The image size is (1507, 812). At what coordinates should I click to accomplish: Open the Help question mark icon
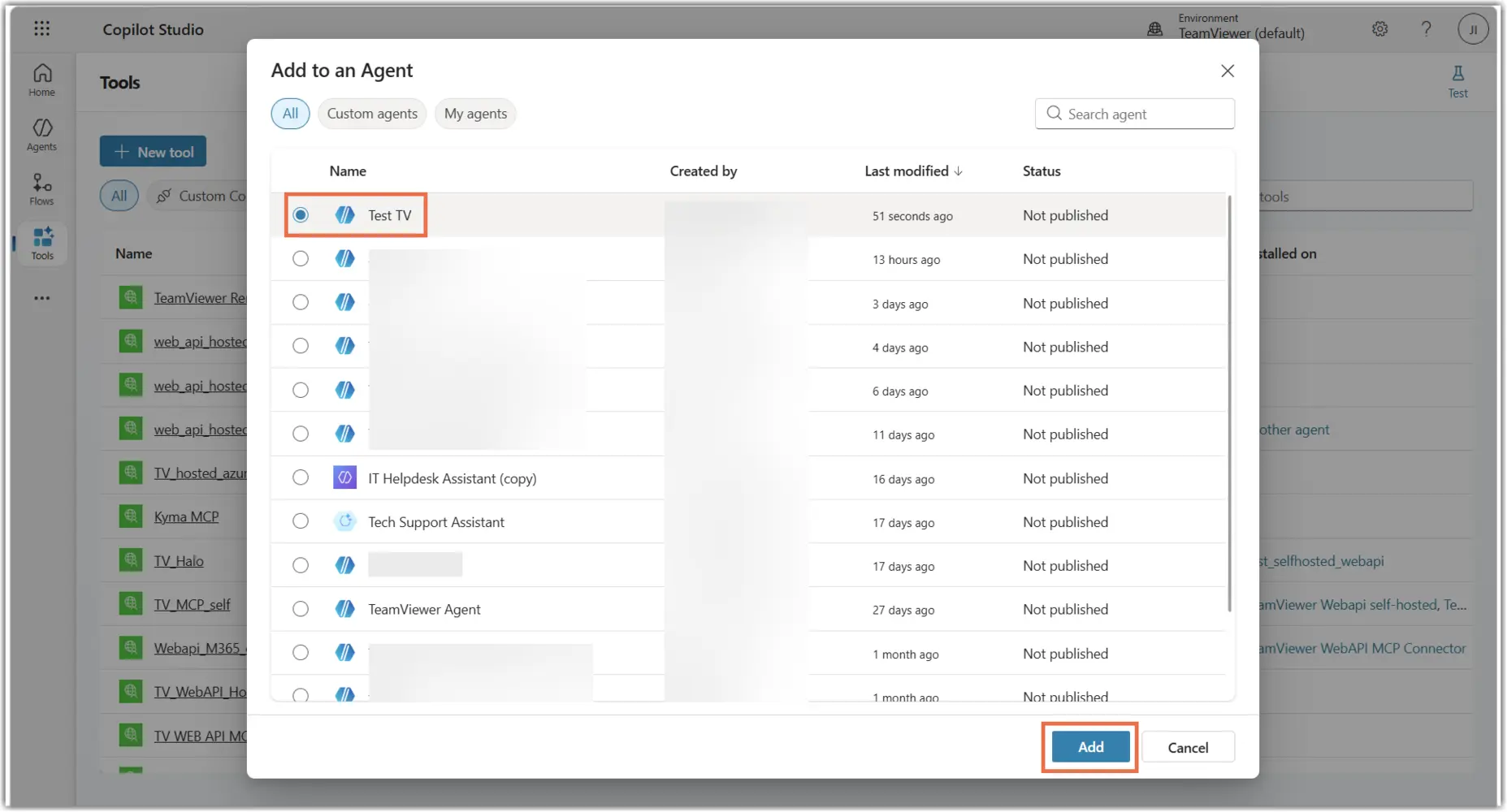pyautogui.click(x=1426, y=29)
